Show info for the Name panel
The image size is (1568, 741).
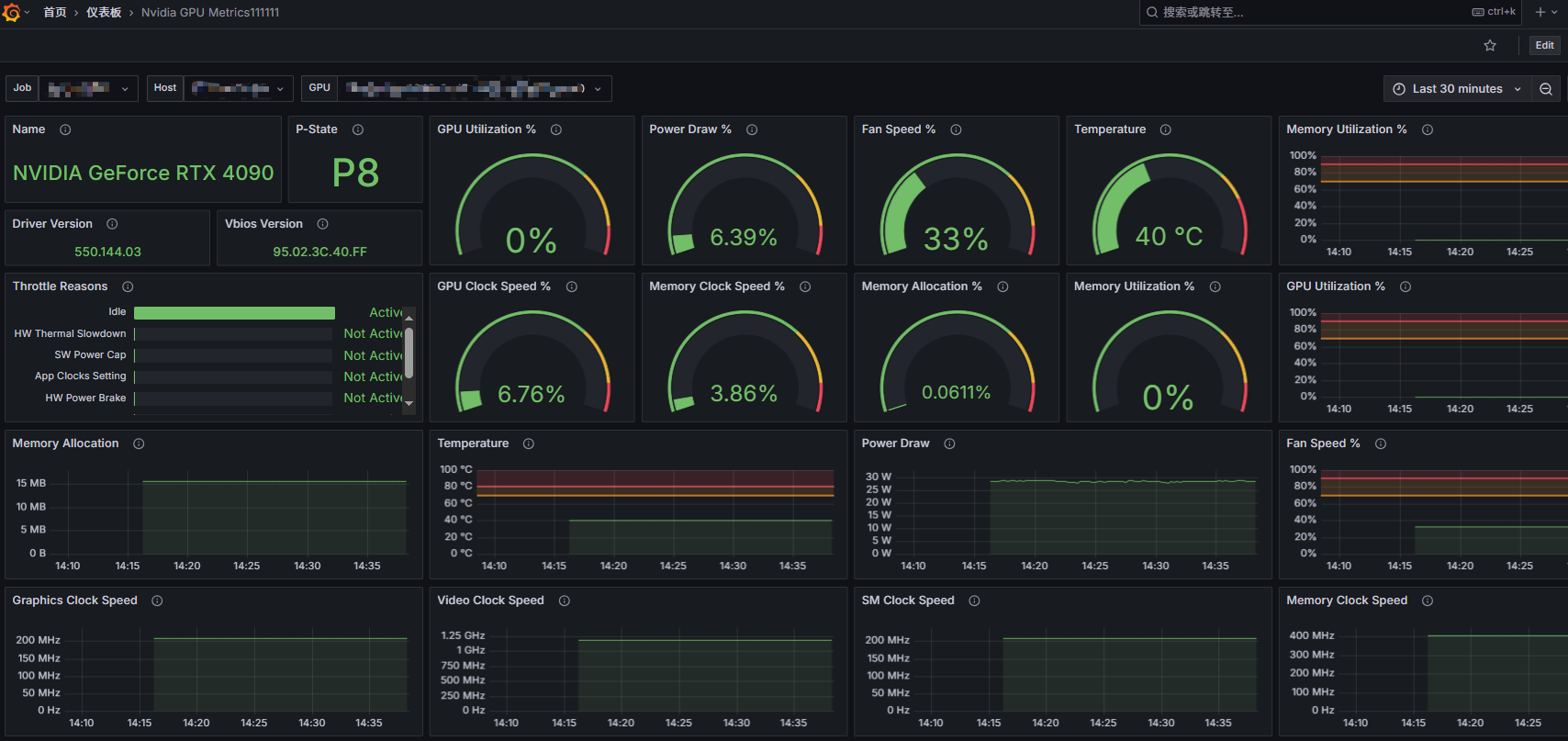click(x=65, y=129)
